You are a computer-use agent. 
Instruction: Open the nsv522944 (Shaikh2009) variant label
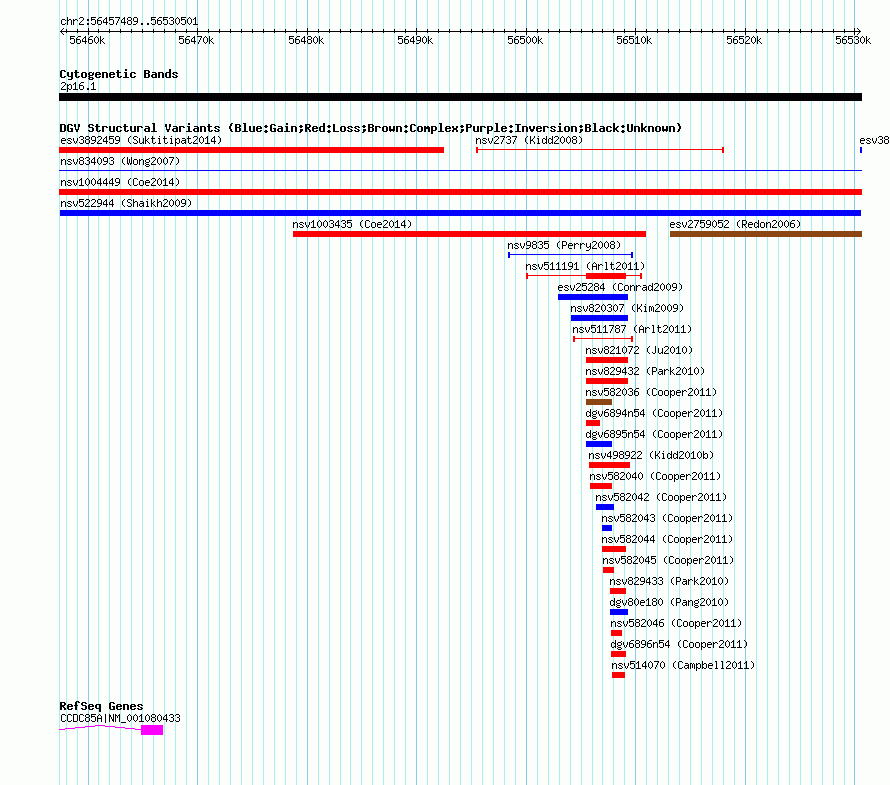(126, 203)
